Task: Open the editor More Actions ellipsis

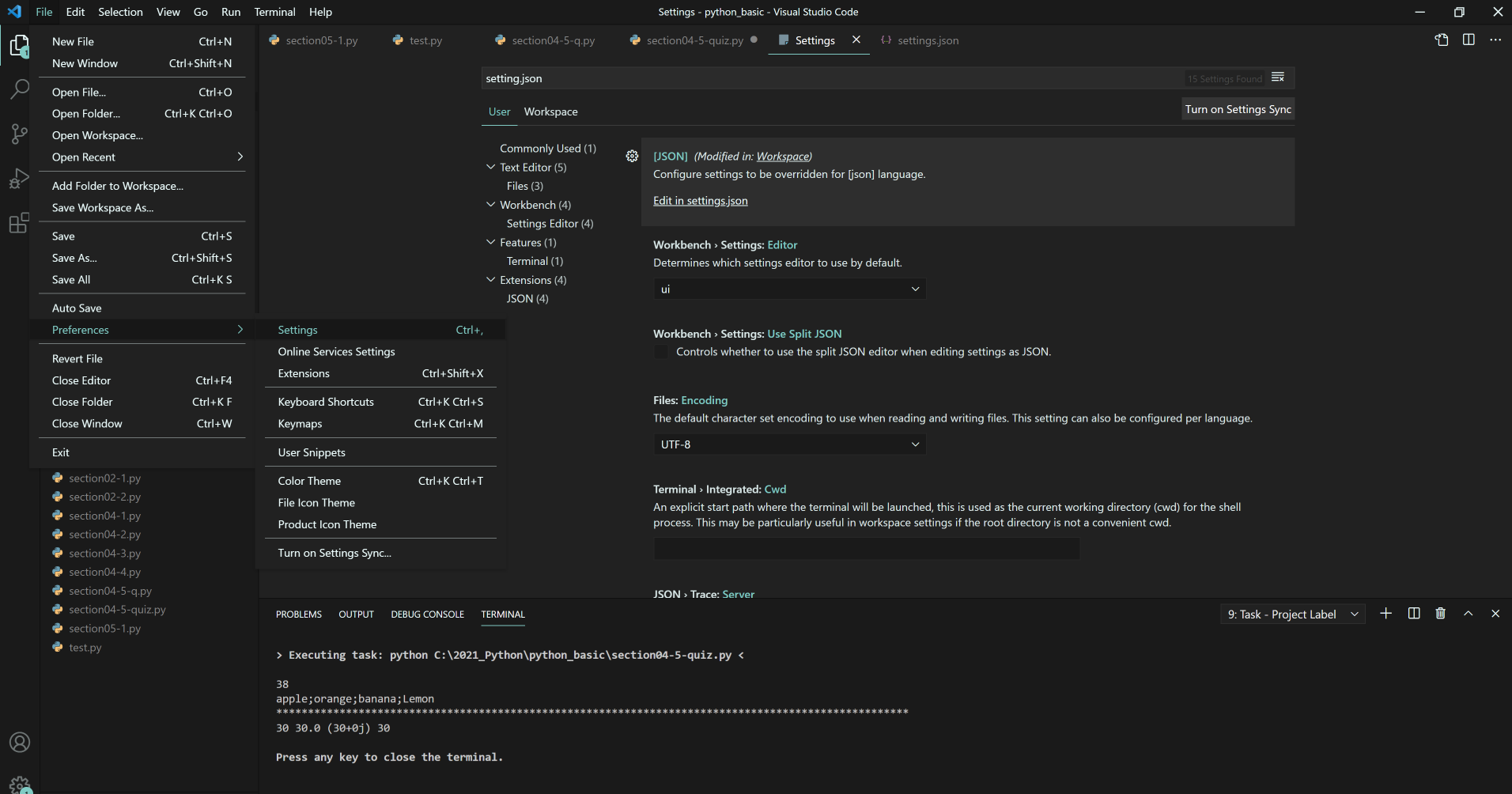Action: point(1495,40)
